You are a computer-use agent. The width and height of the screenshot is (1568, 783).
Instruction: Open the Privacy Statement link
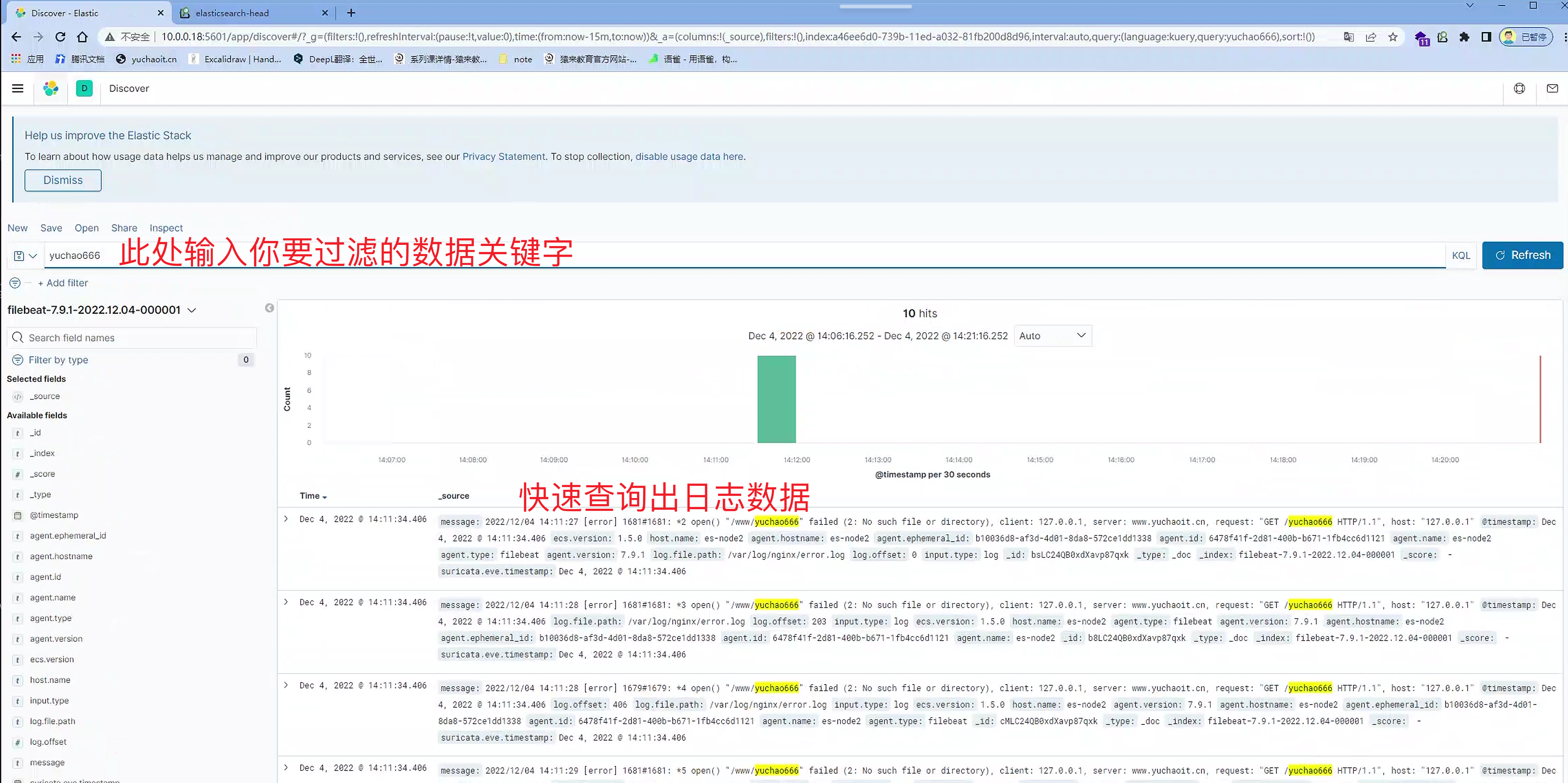pos(503,157)
